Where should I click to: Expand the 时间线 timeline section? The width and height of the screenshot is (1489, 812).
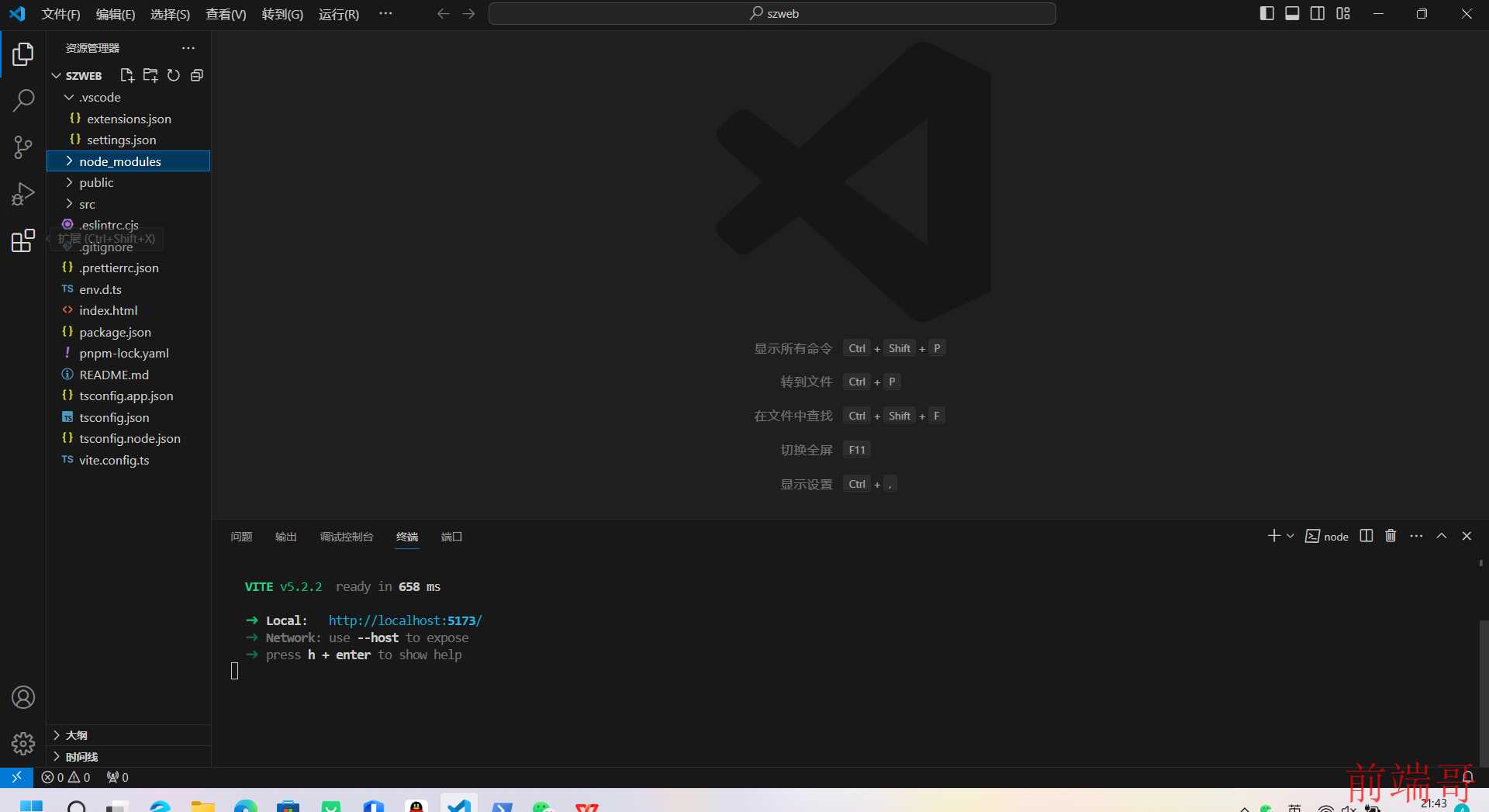tap(128, 757)
